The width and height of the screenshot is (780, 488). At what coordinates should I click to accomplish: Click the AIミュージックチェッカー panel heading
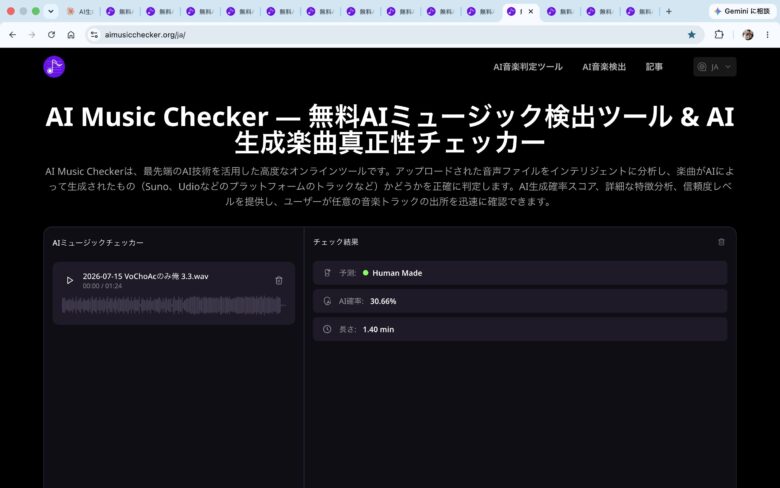(x=98, y=243)
